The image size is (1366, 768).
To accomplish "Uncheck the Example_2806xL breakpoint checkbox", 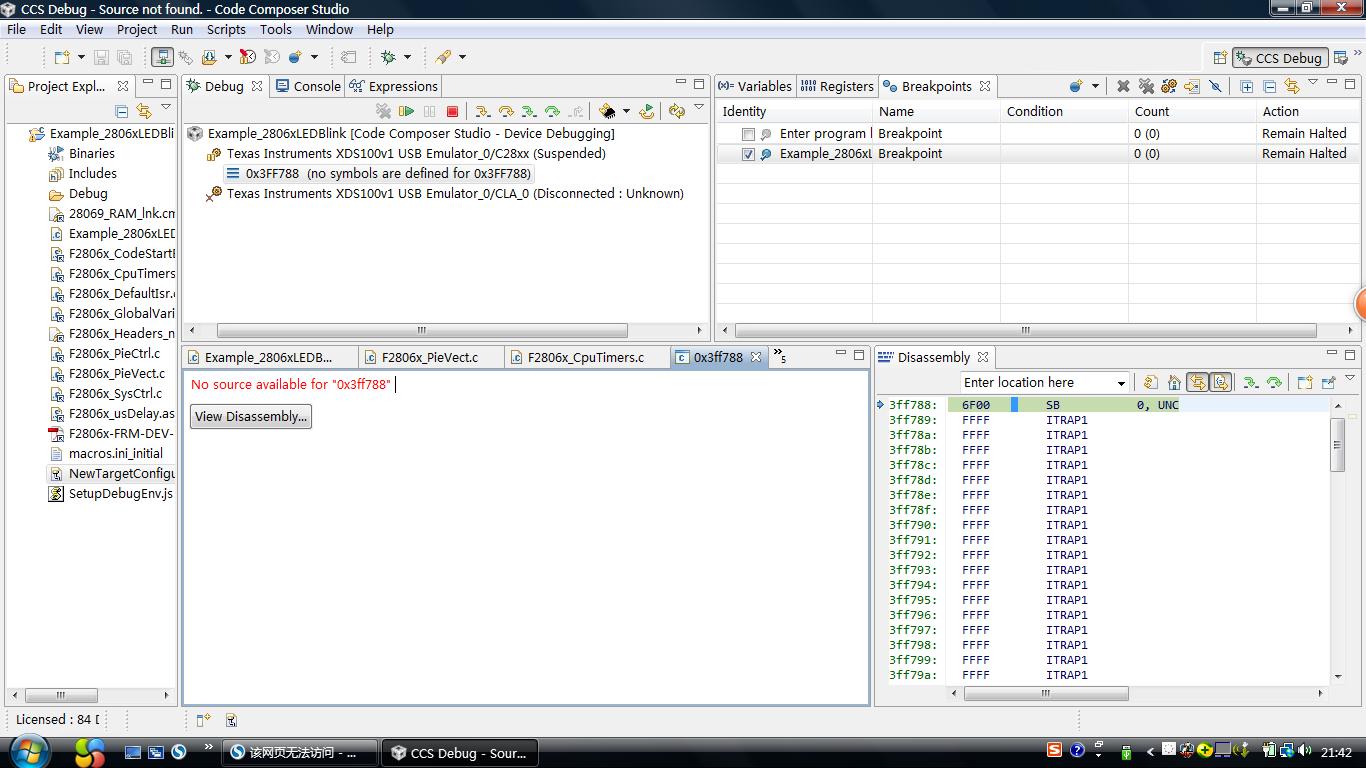I will [x=748, y=154].
